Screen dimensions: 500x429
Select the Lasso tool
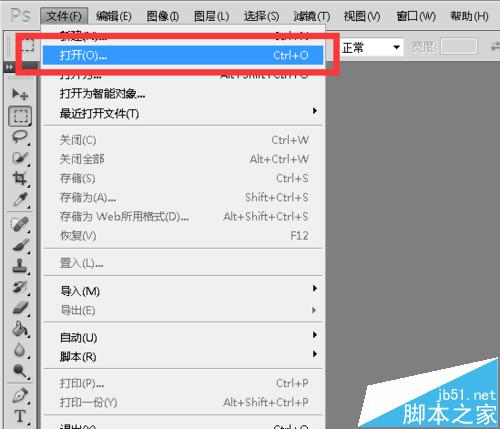pyautogui.click(x=20, y=137)
